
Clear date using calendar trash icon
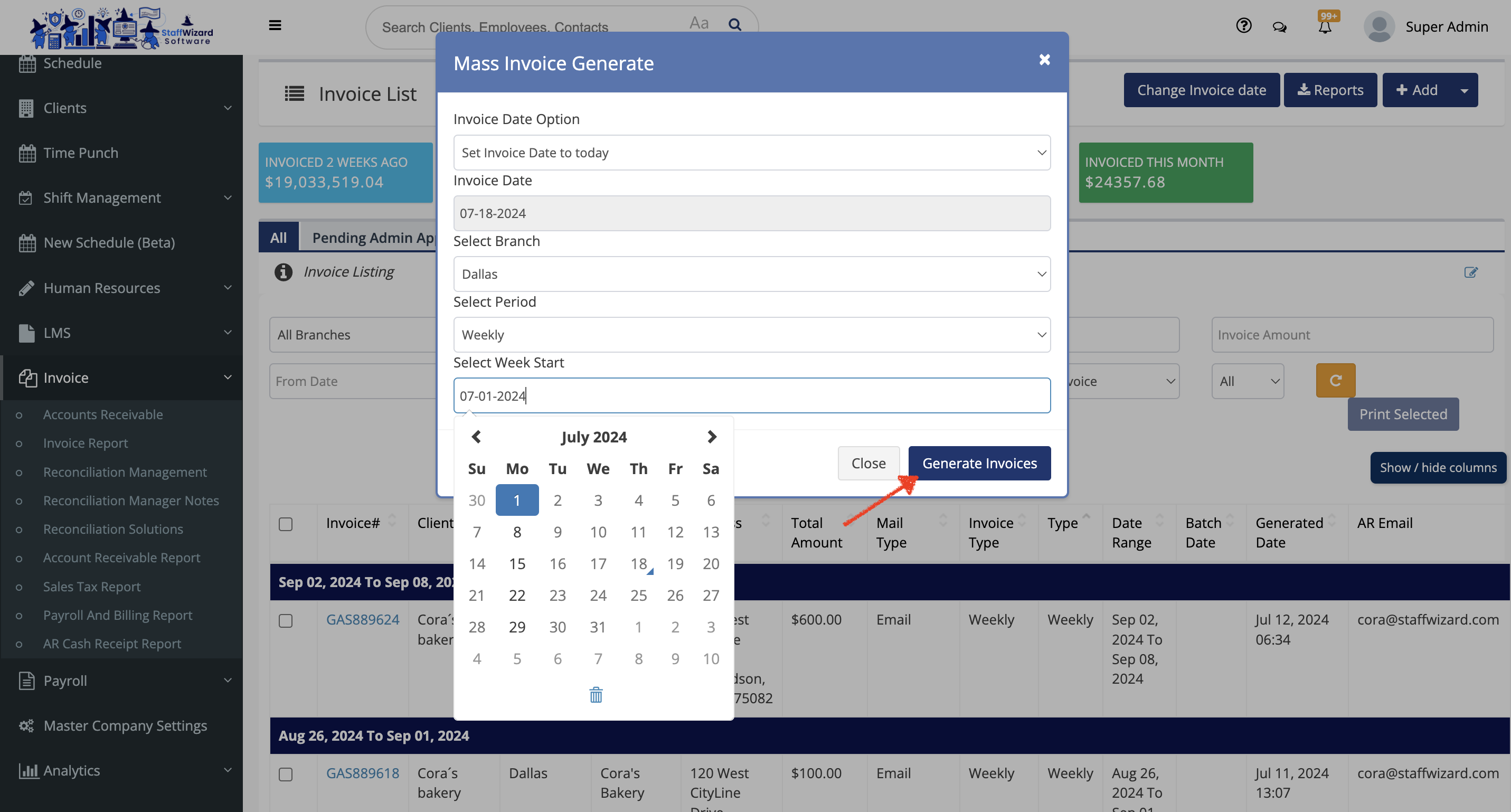click(596, 695)
